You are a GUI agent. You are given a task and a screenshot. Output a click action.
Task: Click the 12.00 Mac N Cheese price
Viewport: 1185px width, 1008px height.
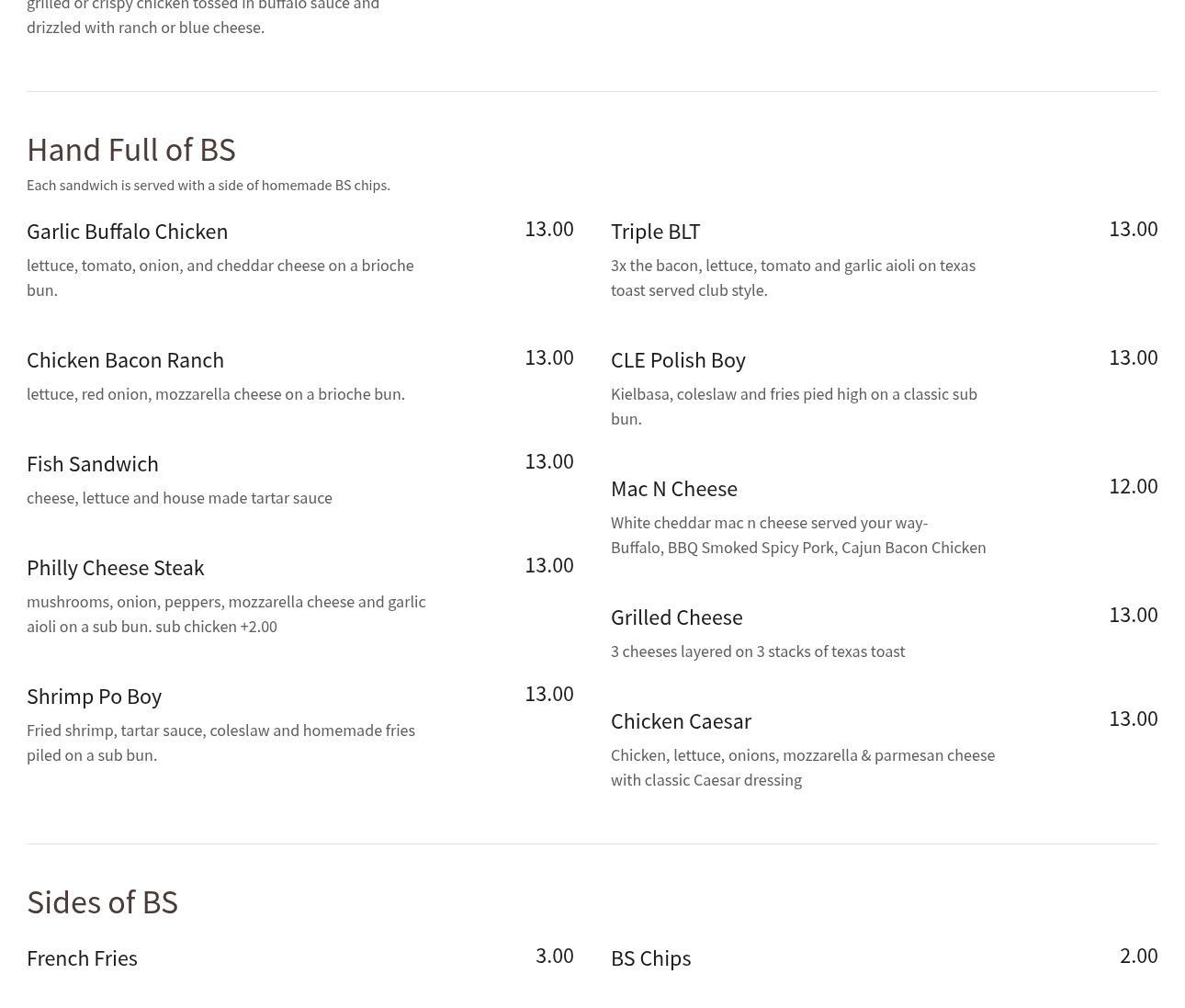[x=1133, y=486]
